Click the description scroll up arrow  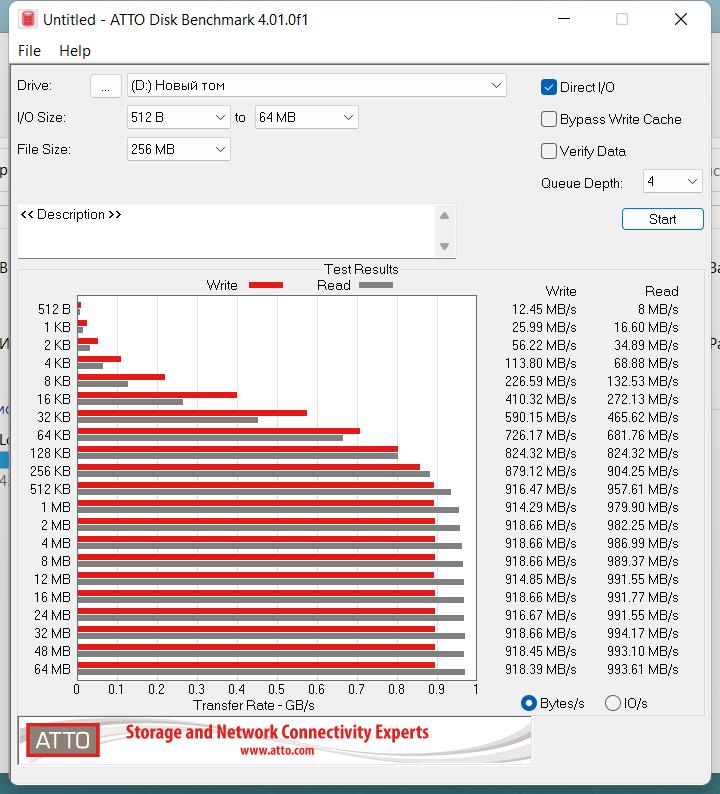445,216
